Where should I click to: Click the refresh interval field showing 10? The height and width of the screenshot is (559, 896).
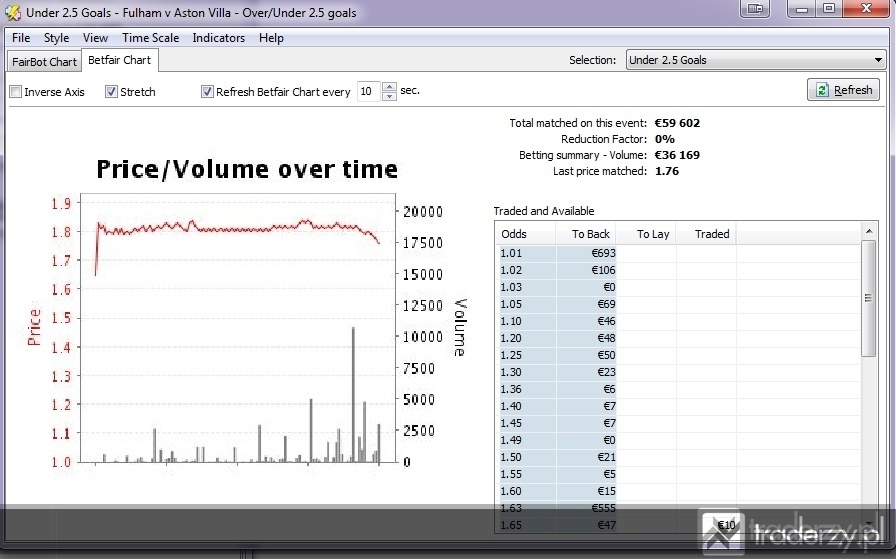coord(369,91)
